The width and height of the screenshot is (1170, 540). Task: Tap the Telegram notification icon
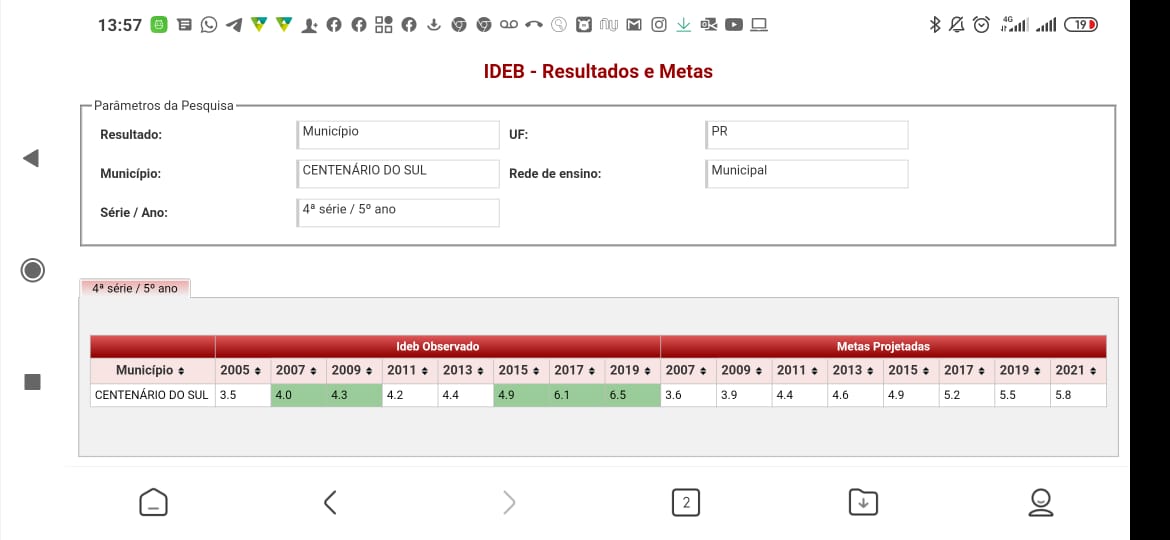234,25
